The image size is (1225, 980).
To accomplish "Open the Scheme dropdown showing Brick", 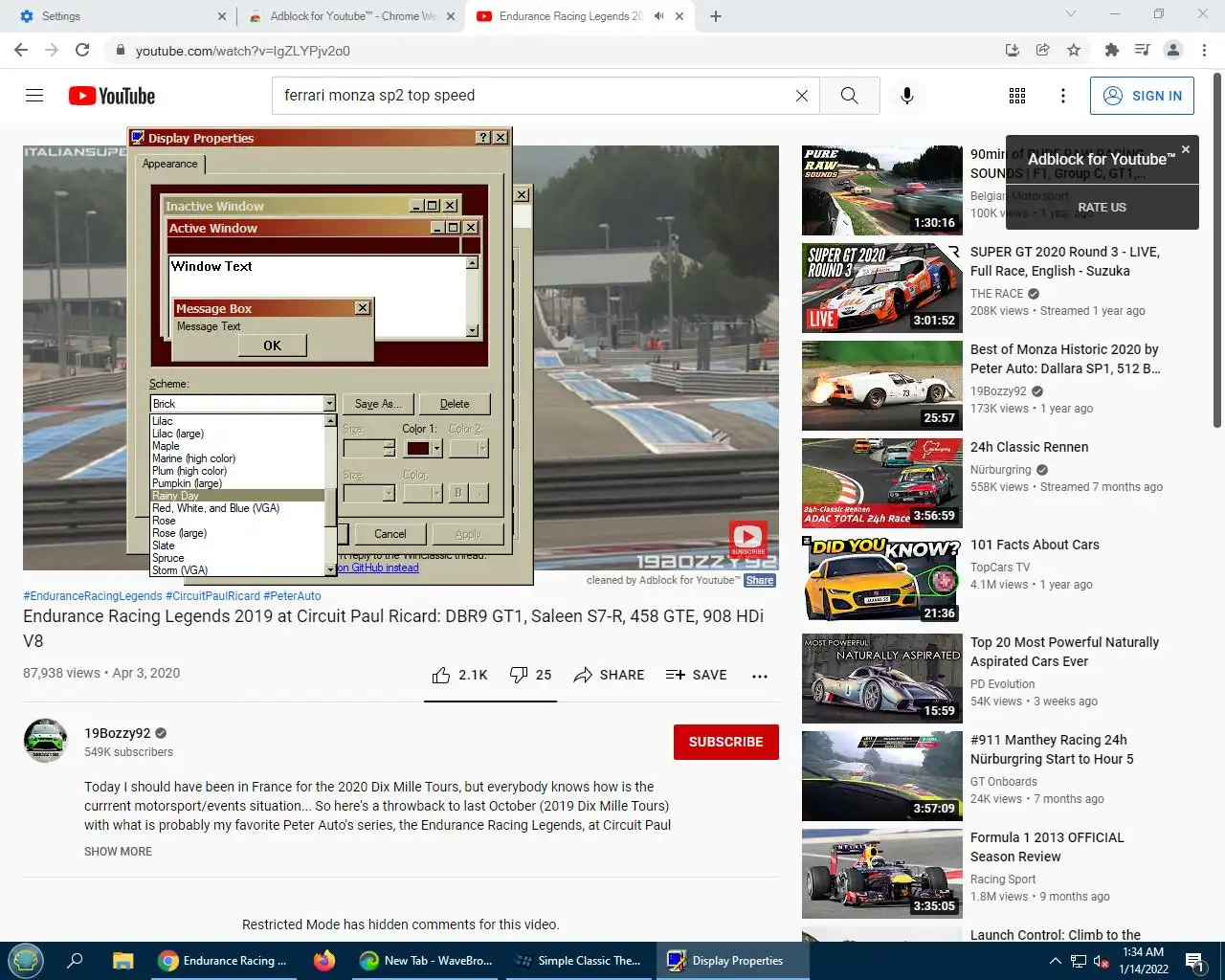I will (243, 404).
